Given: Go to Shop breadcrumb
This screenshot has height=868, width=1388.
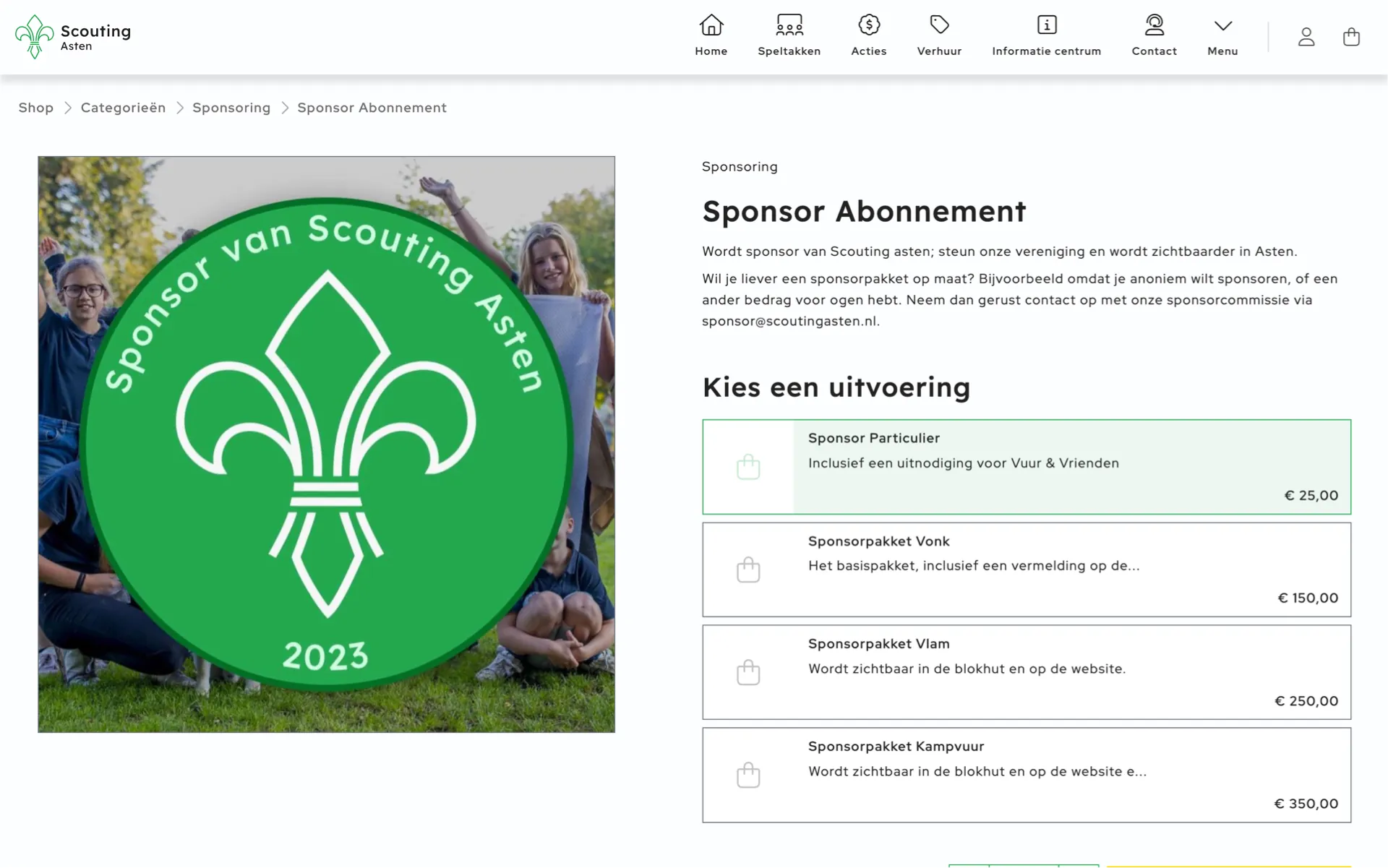Looking at the screenshot, I should pos(36,108).
